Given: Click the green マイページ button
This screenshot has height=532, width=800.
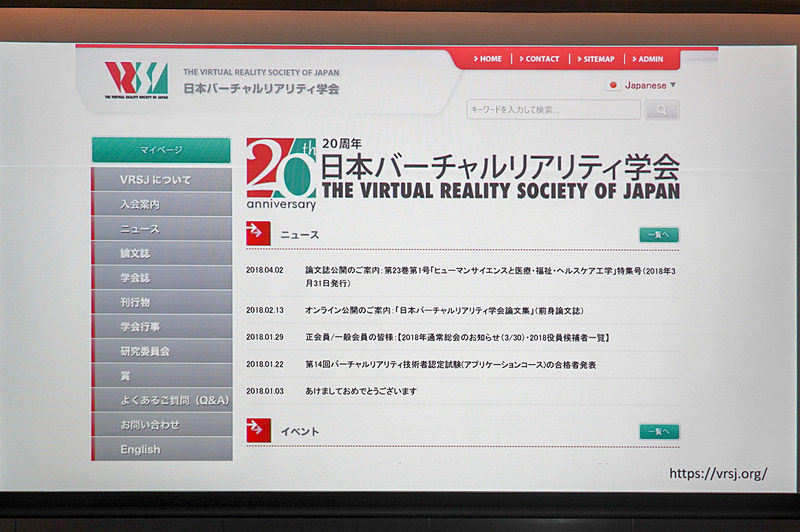Looking at the screenshot, I should [x=161, y=150].
